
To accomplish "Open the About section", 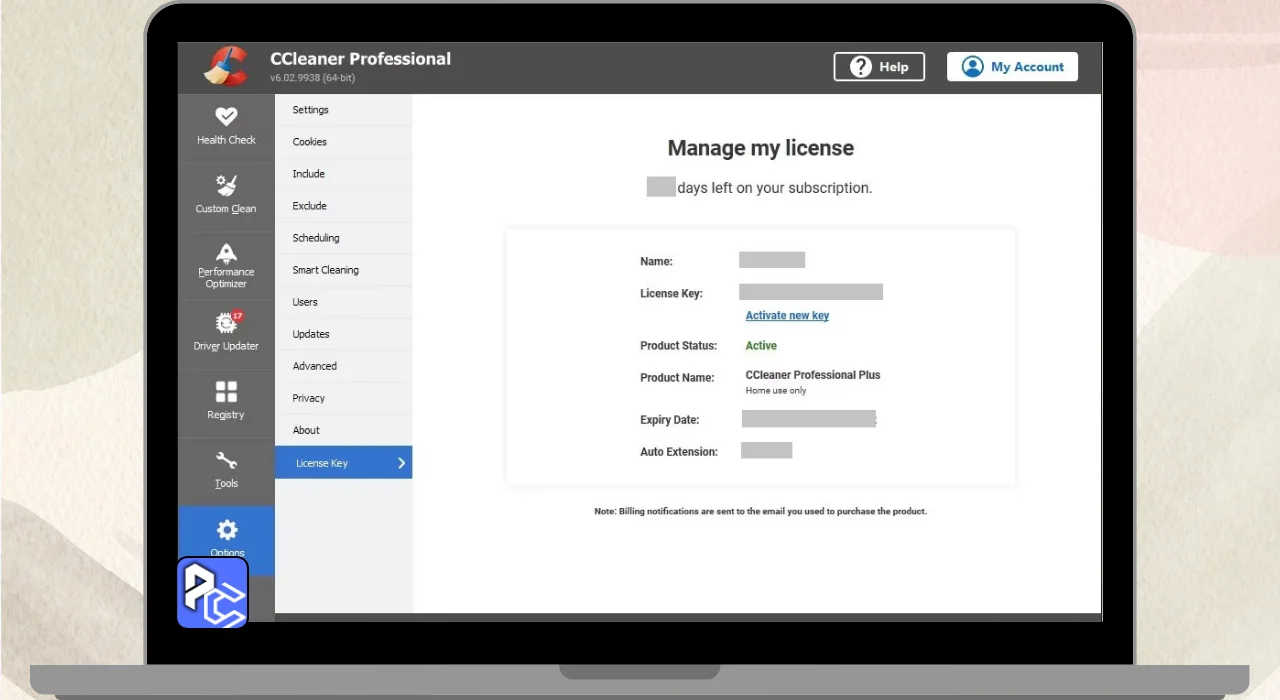I will click(x=306, y=430).
